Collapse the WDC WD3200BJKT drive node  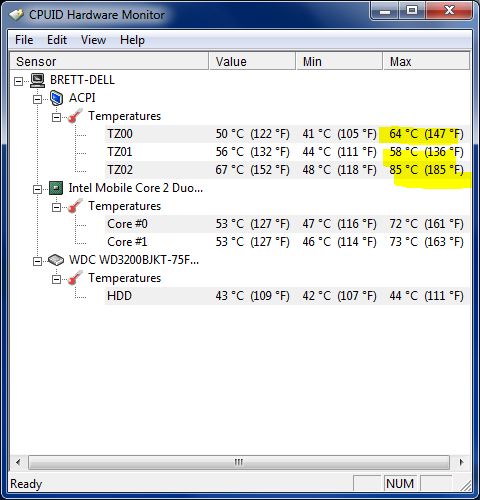pyautogui.click(x=37, y=261)
